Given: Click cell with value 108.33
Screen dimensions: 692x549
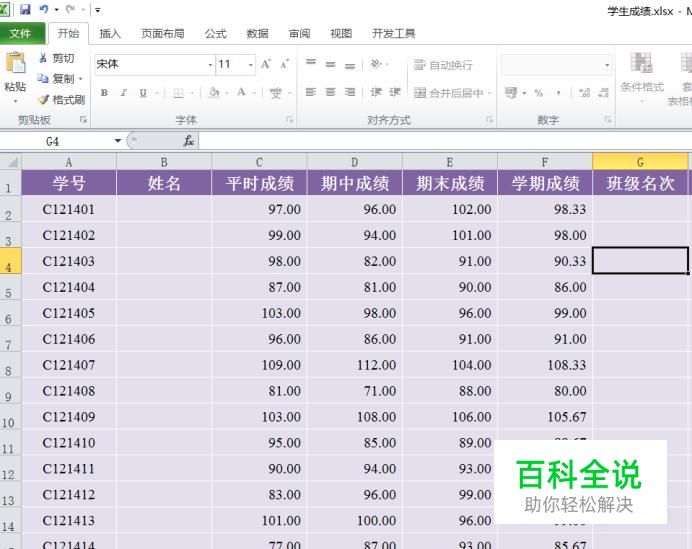Looking at the screenshot, I should click(545, 365).
